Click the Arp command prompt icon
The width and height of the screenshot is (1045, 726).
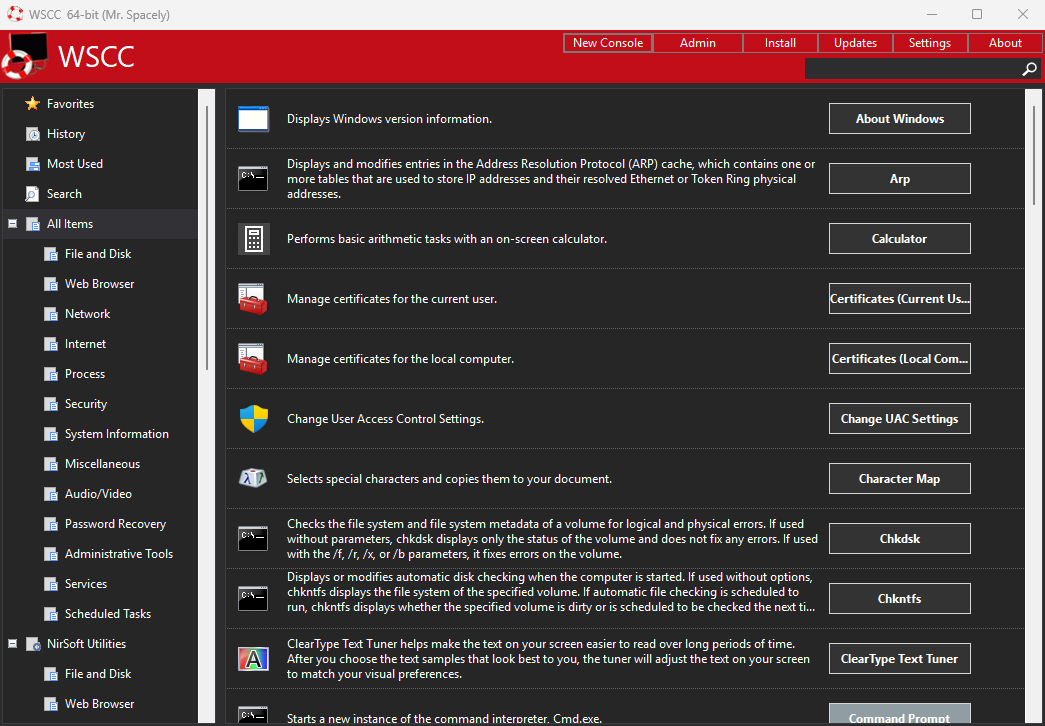tap(253, 179)
